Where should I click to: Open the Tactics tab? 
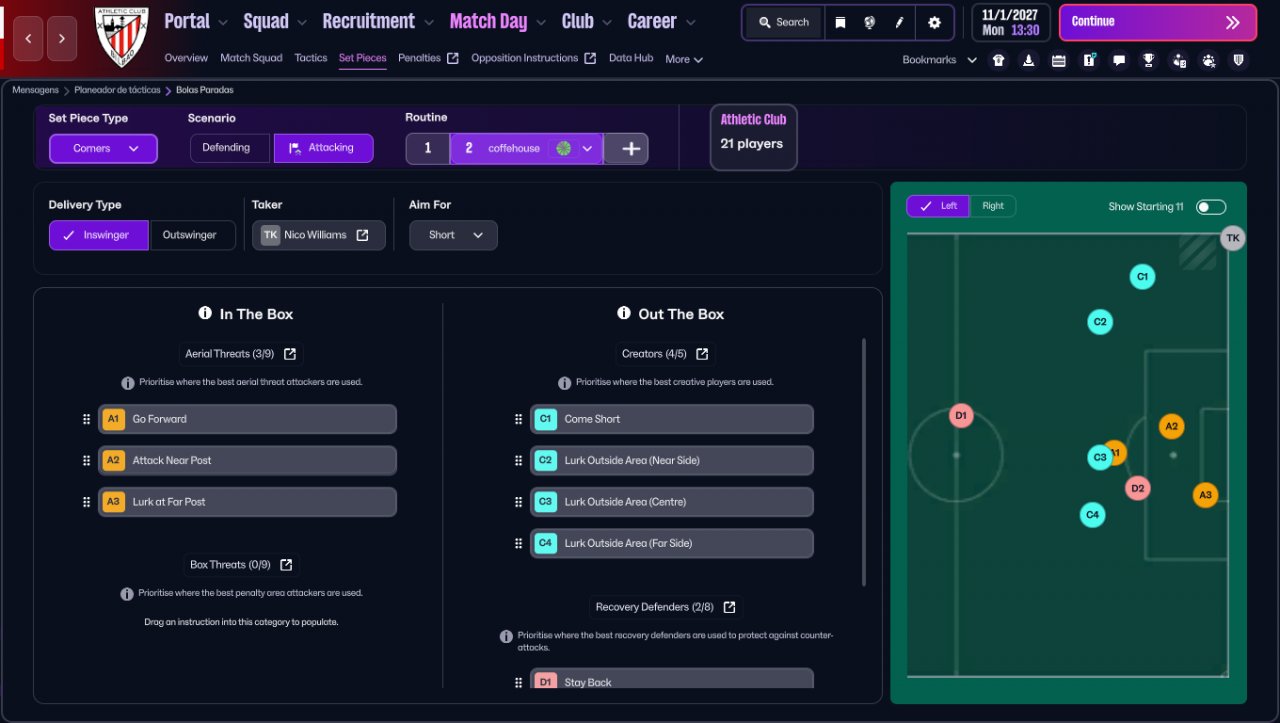pyautogui.click(x=311, y=58)
